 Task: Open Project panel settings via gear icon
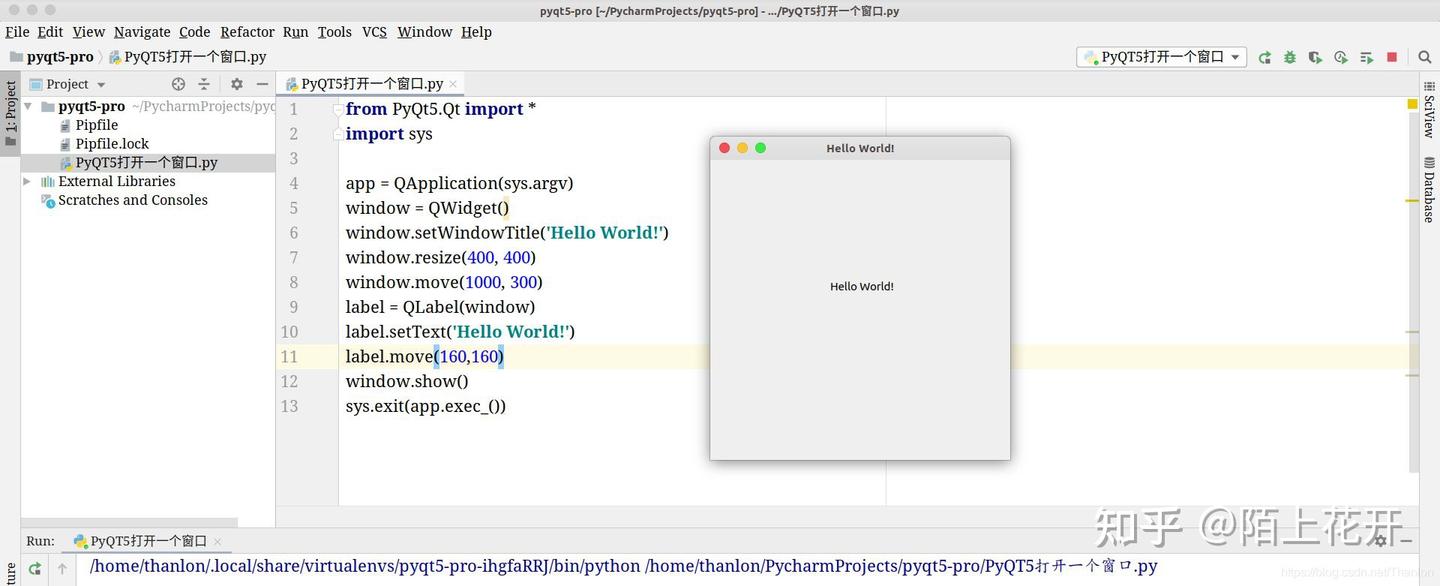pyautogui.click(x=236, y=84)
